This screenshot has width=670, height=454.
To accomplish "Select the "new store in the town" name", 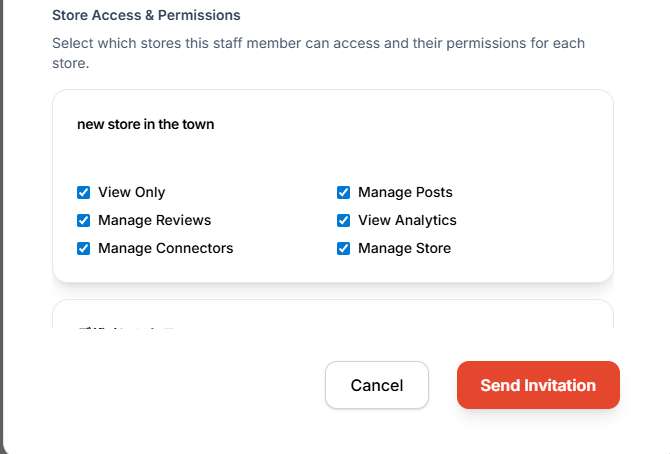I will pyautogui.click(x=145, y=125).
